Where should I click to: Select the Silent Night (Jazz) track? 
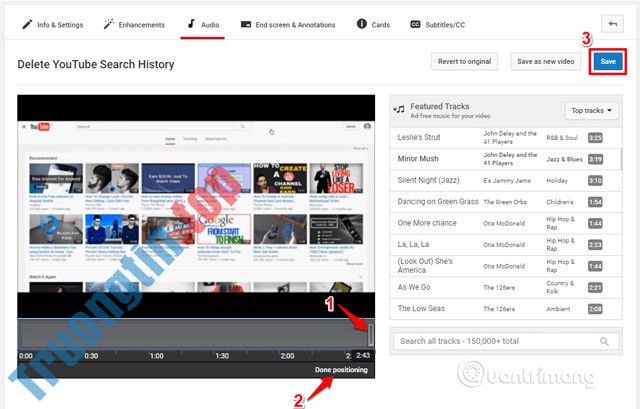(x=506, y=180)
